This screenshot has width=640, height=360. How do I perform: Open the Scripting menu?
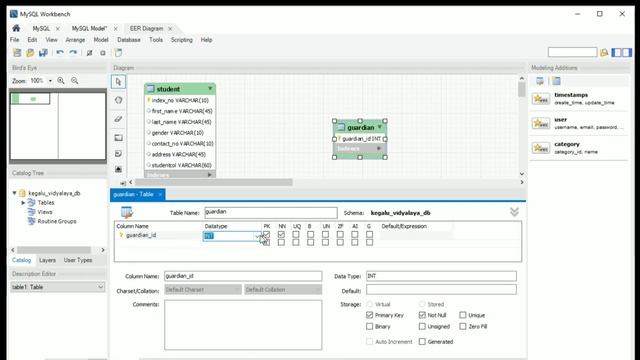(x=182, y=40)
